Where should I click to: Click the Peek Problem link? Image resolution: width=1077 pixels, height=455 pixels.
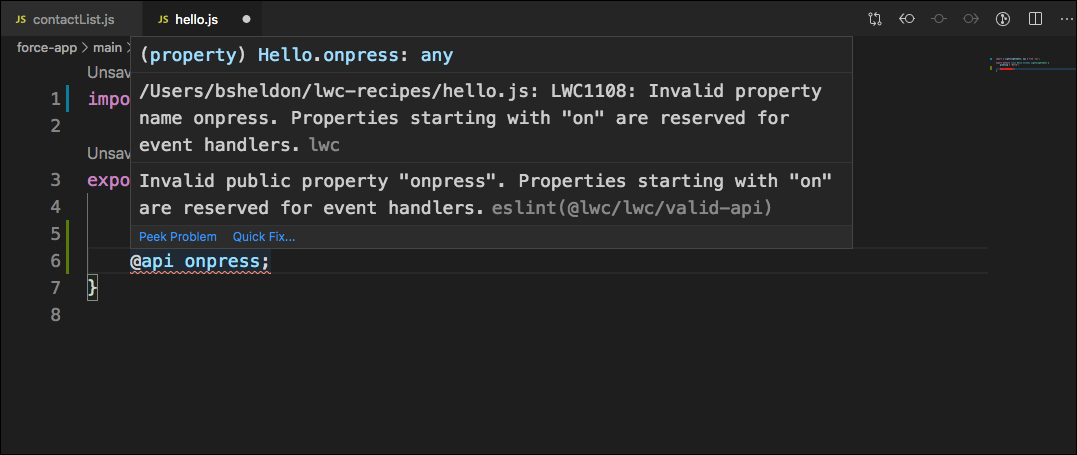click(178, 237)
